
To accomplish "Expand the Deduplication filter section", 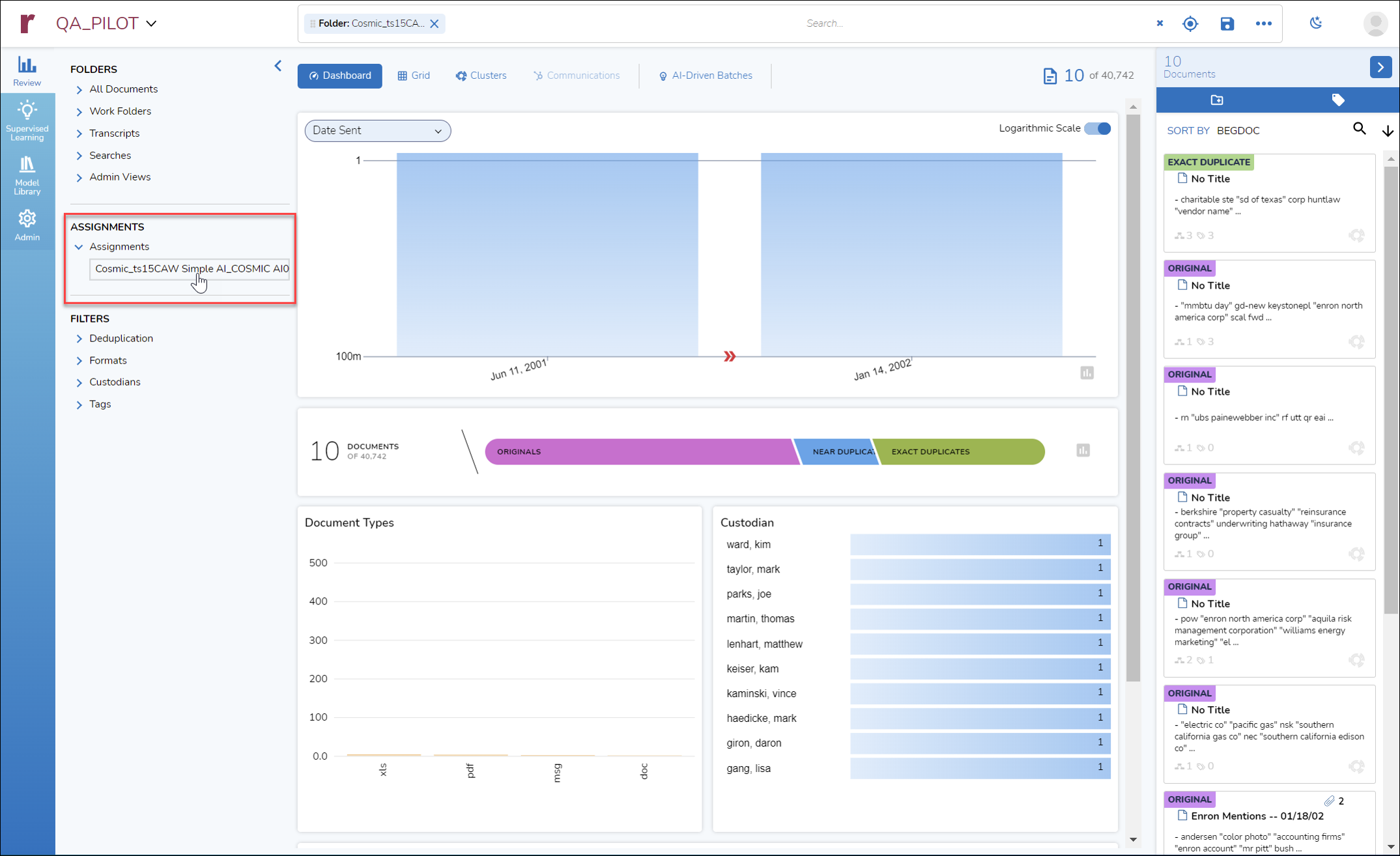I will coord(79,338).
